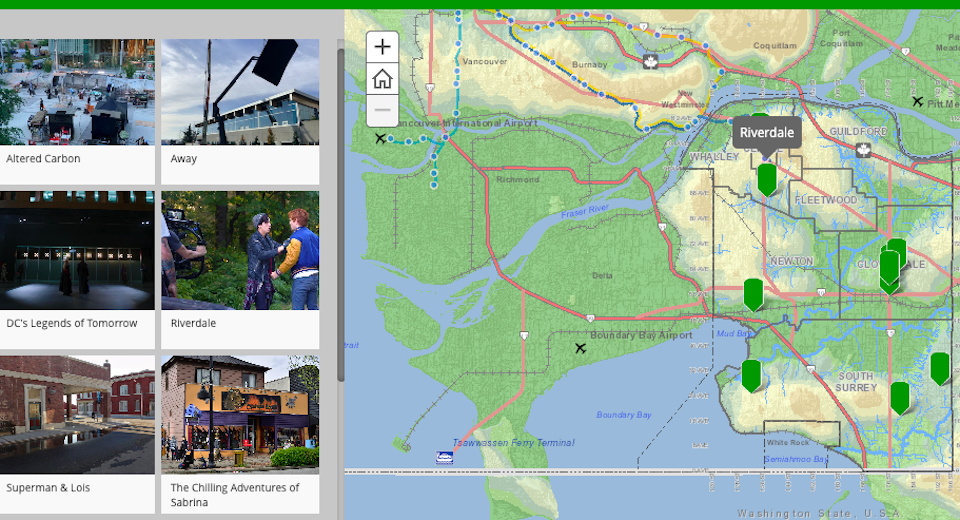The image size is (960, 520).
Task: Open the Riverdale filming photo thumbnail
Action: [240, 251]
